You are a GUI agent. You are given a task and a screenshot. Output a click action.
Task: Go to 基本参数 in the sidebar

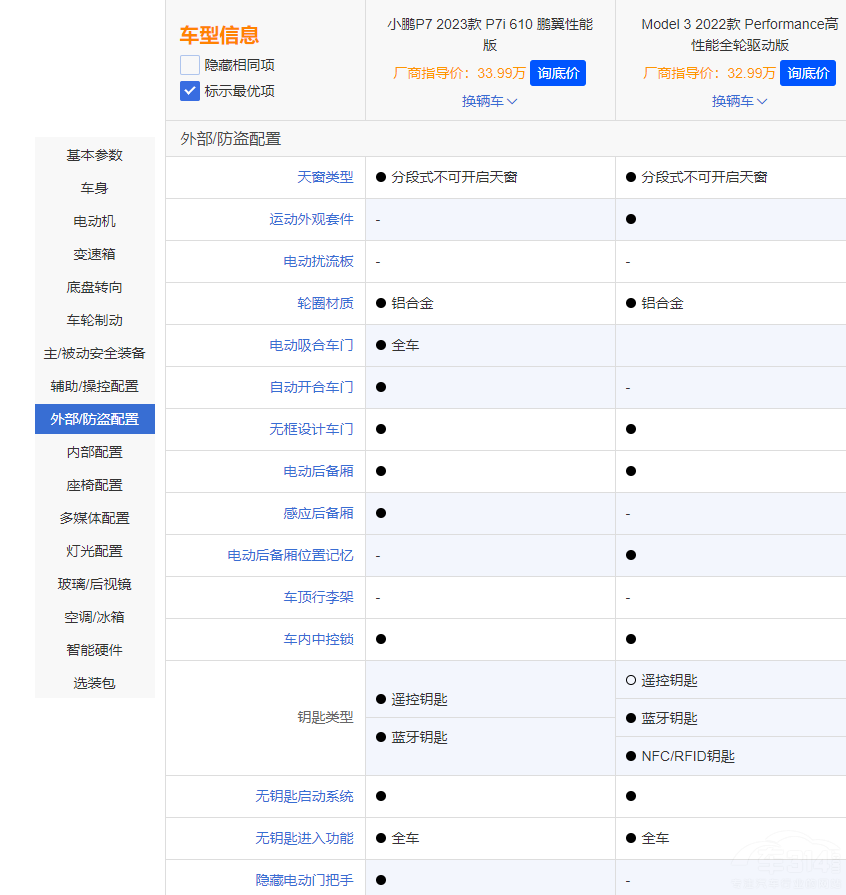click(95, 155)
